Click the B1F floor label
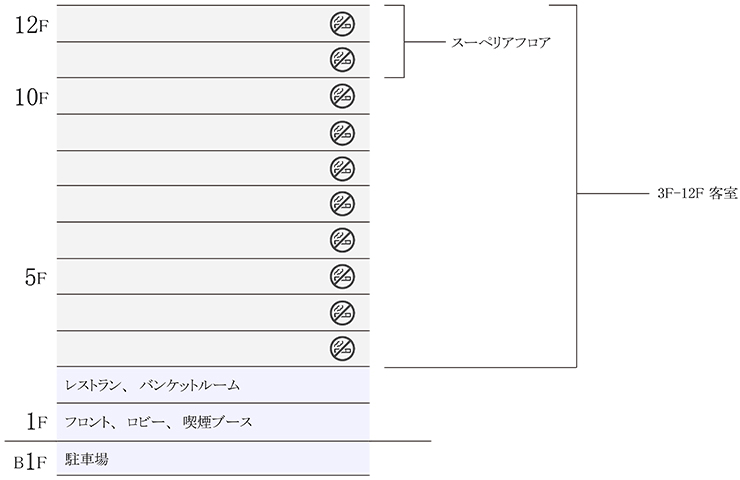This screenshot has width=740, height=480. click(31, 461)
